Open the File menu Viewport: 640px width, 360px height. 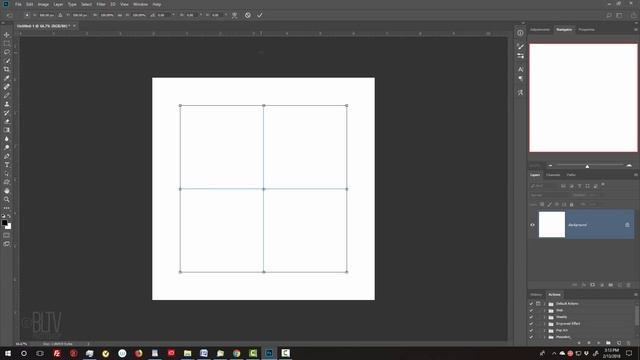coord(18,4)
